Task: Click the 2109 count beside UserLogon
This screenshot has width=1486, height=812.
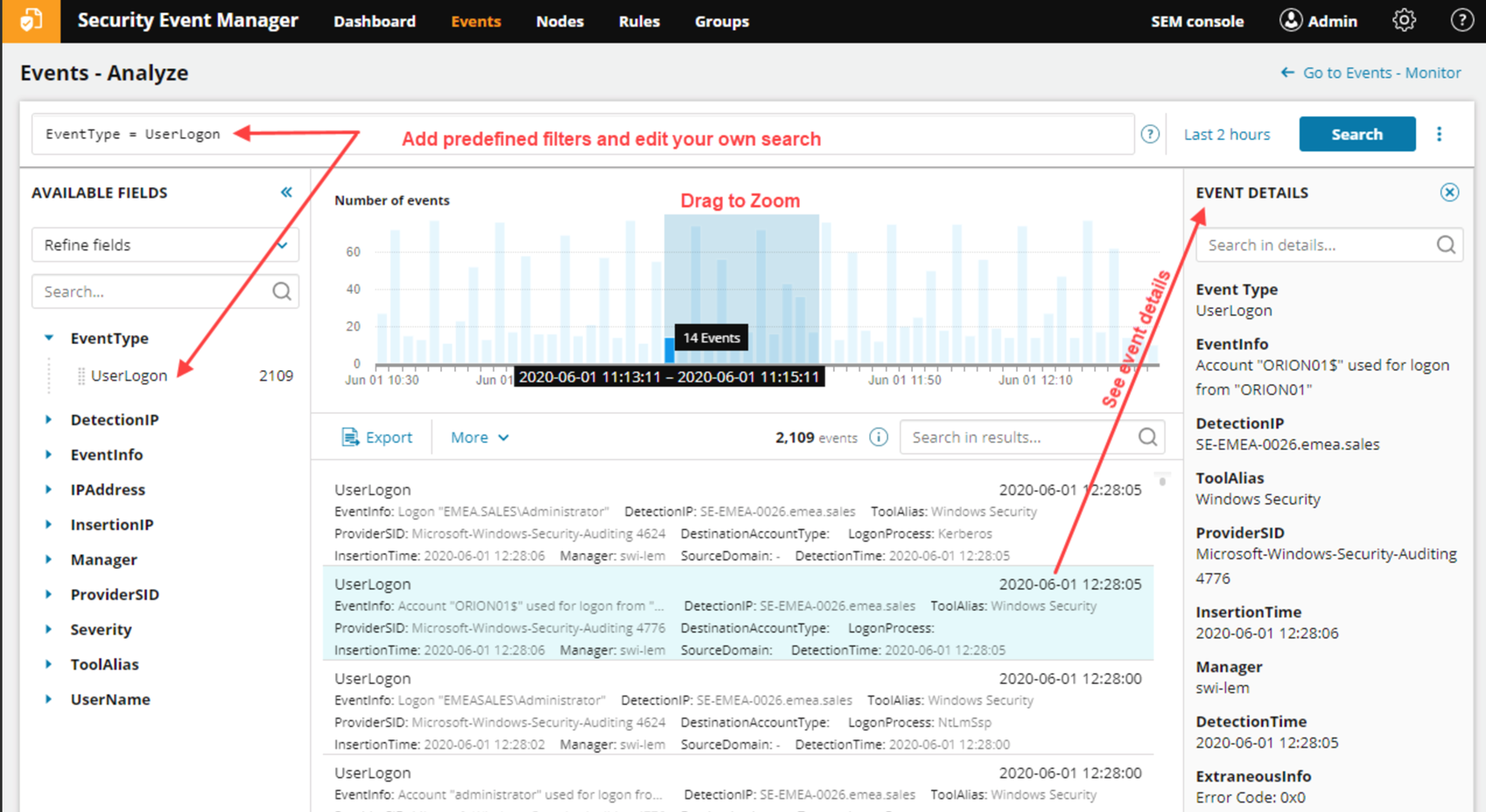Action: point(276,376)
